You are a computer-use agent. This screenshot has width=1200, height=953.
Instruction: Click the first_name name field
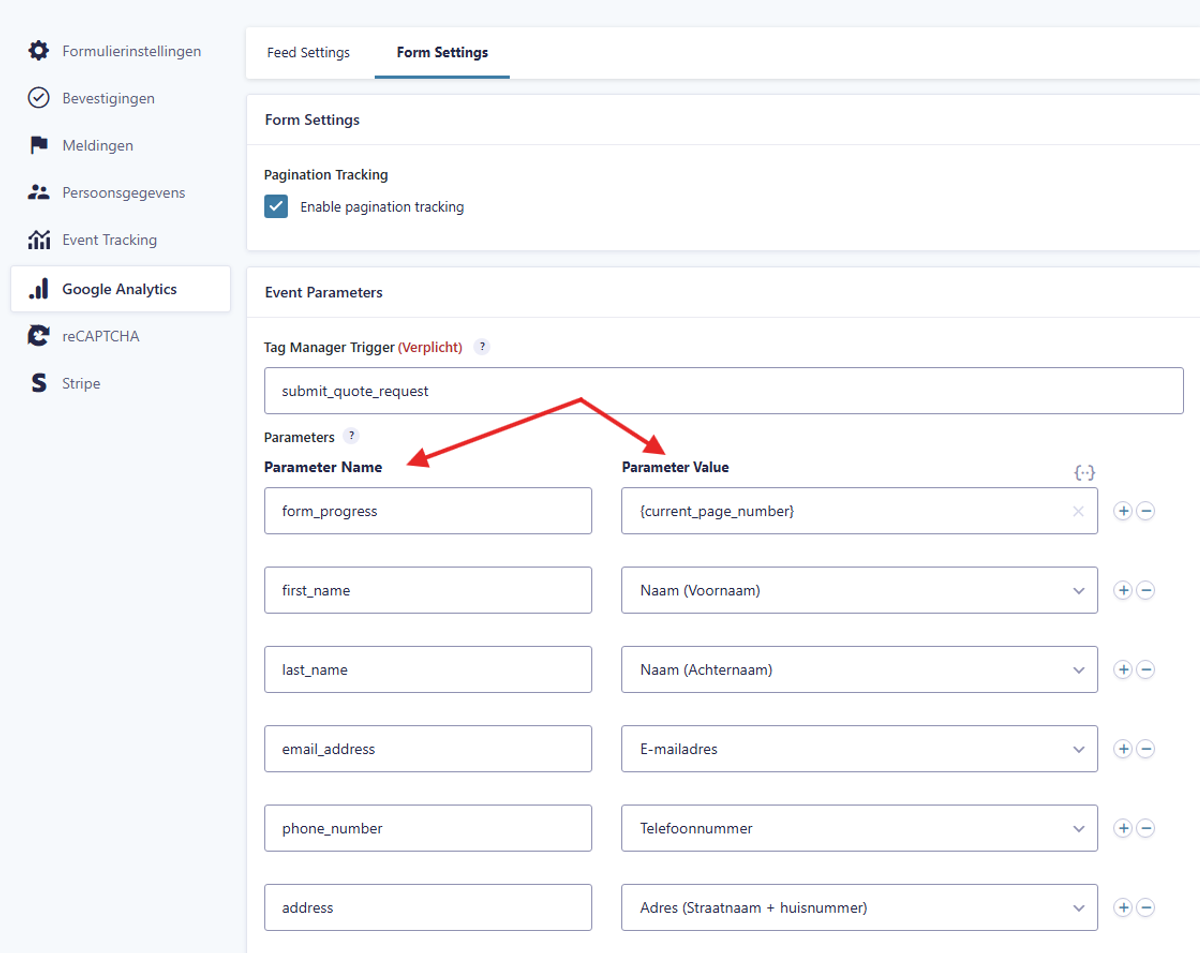pyautogui.click(x=428, y=590)
